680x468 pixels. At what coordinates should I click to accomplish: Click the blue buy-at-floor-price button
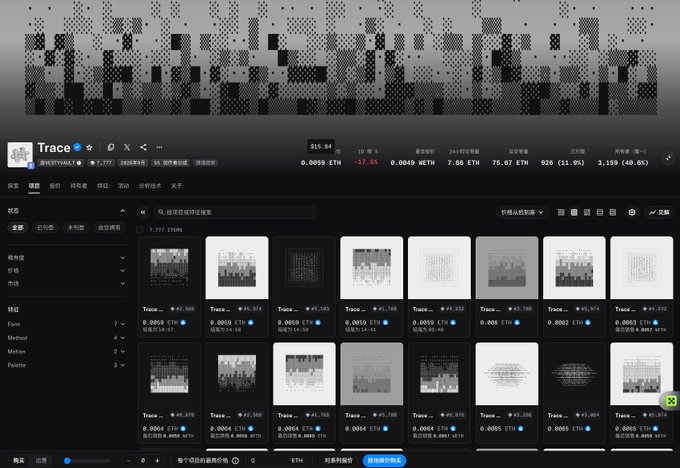[x=384, y=461]
